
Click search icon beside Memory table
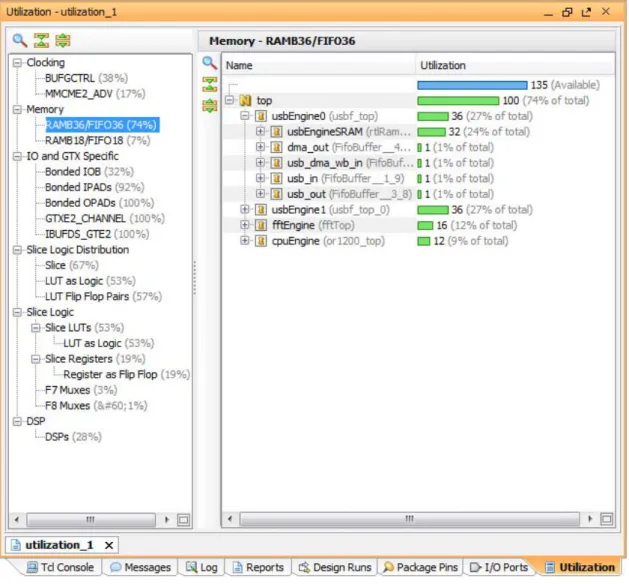click(x=209, y=63)
